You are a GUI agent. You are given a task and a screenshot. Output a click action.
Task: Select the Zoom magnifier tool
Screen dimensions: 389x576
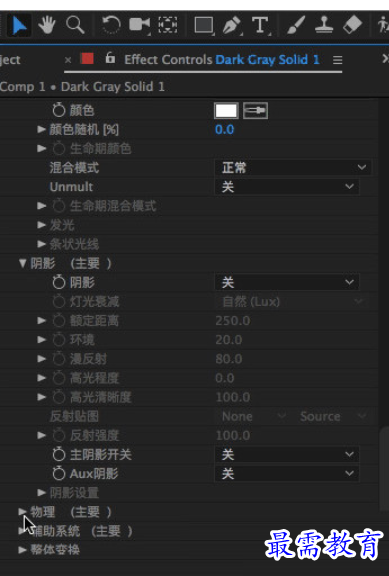(75, 25)
